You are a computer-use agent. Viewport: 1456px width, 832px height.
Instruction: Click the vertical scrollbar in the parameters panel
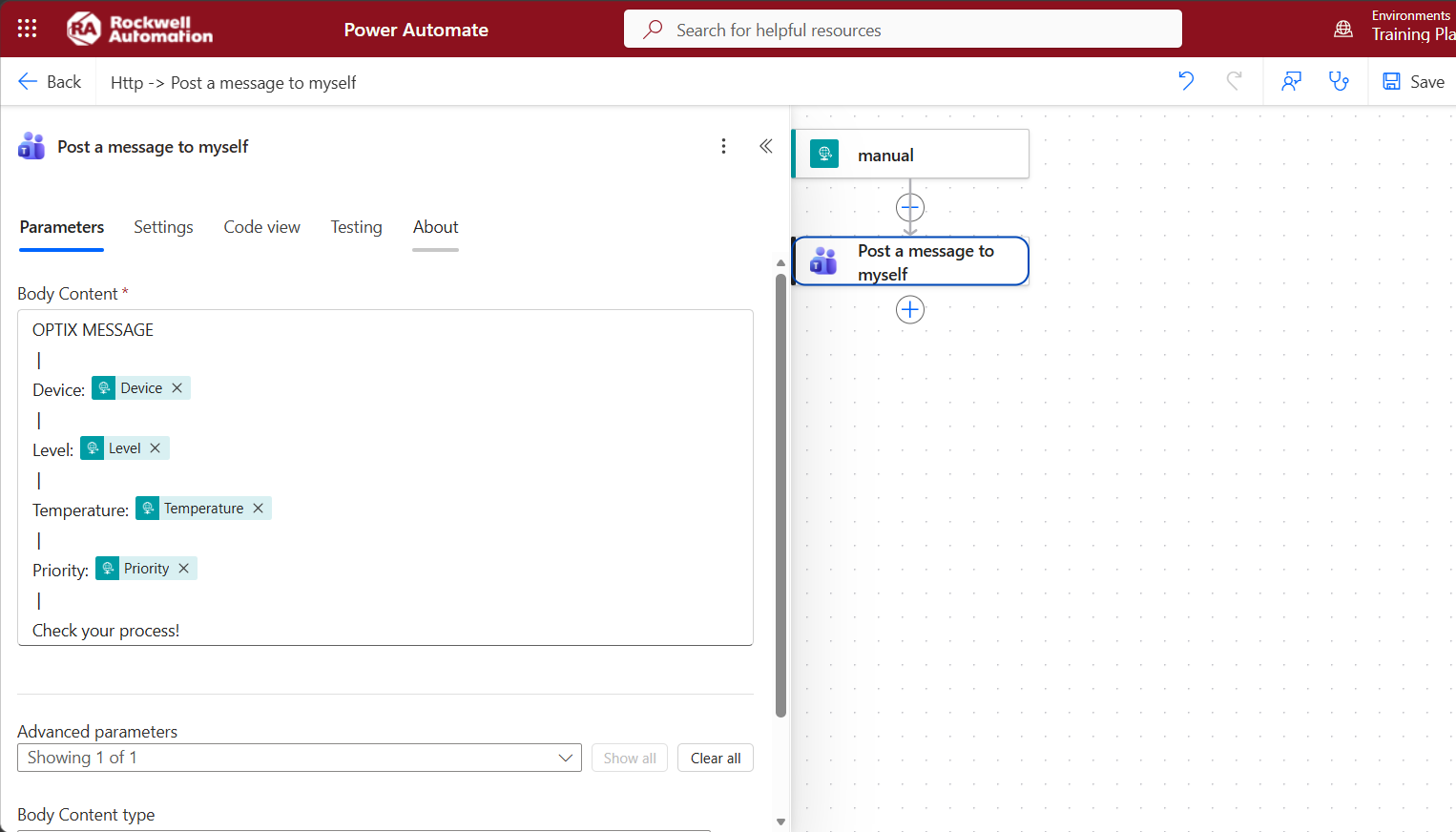tap(780, 496)
